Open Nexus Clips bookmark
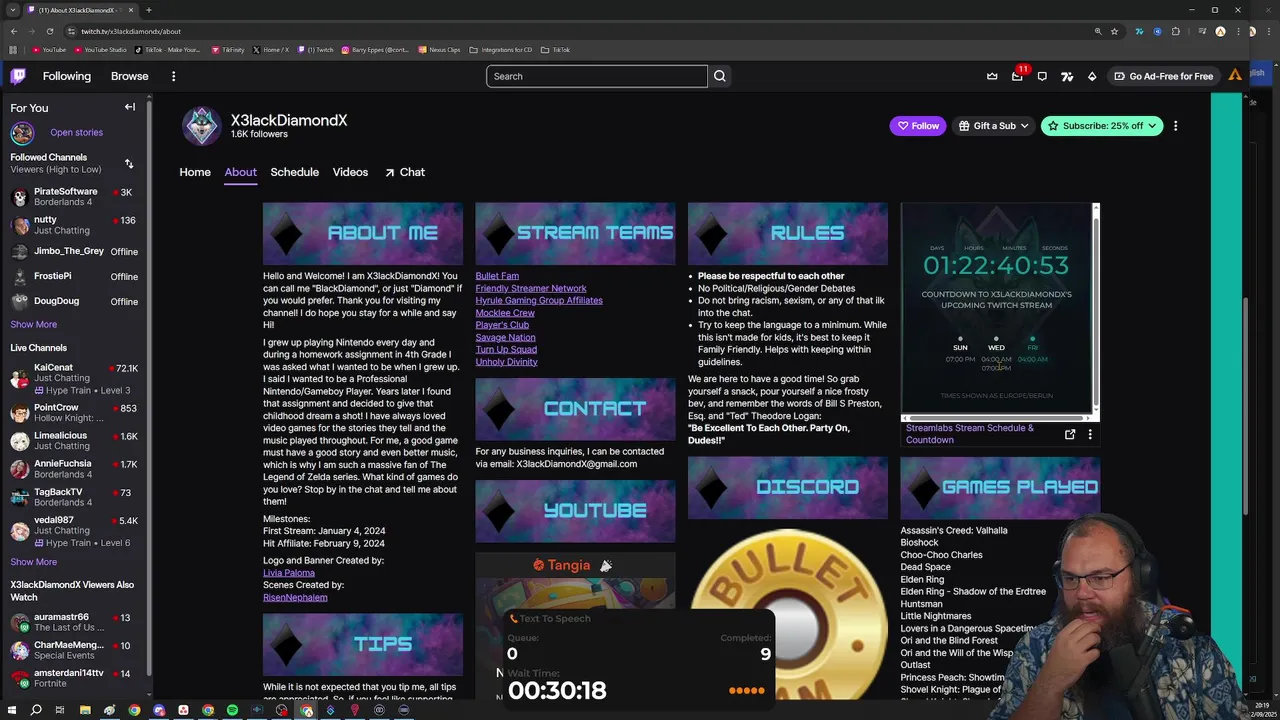This screenshot has width=1280, height=720. tap(440, 49)
